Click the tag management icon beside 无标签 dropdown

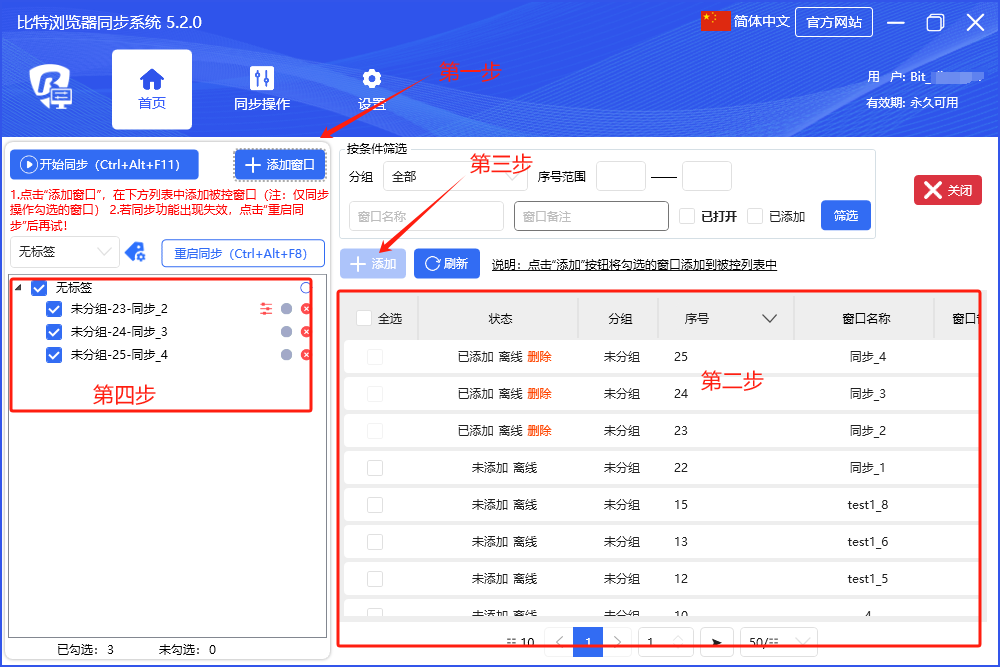tap(135, 252)
